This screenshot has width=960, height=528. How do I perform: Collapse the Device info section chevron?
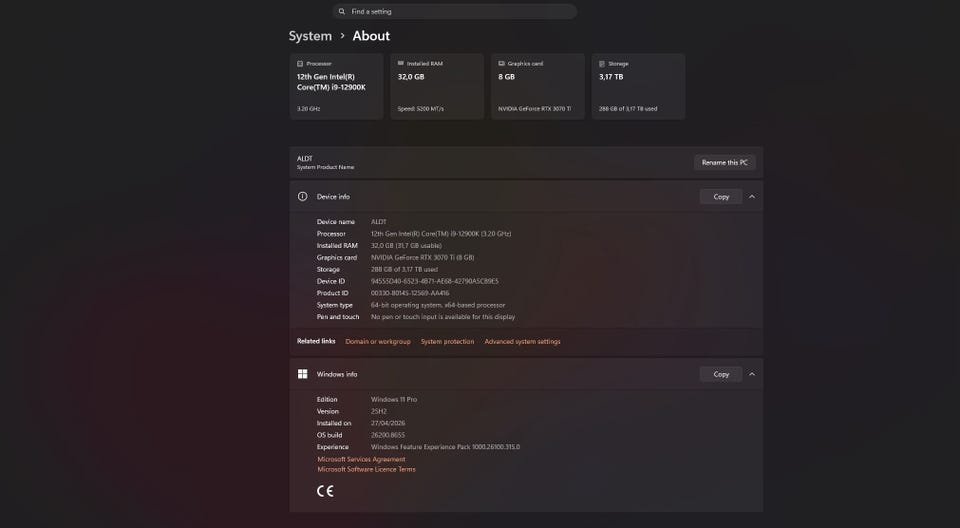point(752,197)
